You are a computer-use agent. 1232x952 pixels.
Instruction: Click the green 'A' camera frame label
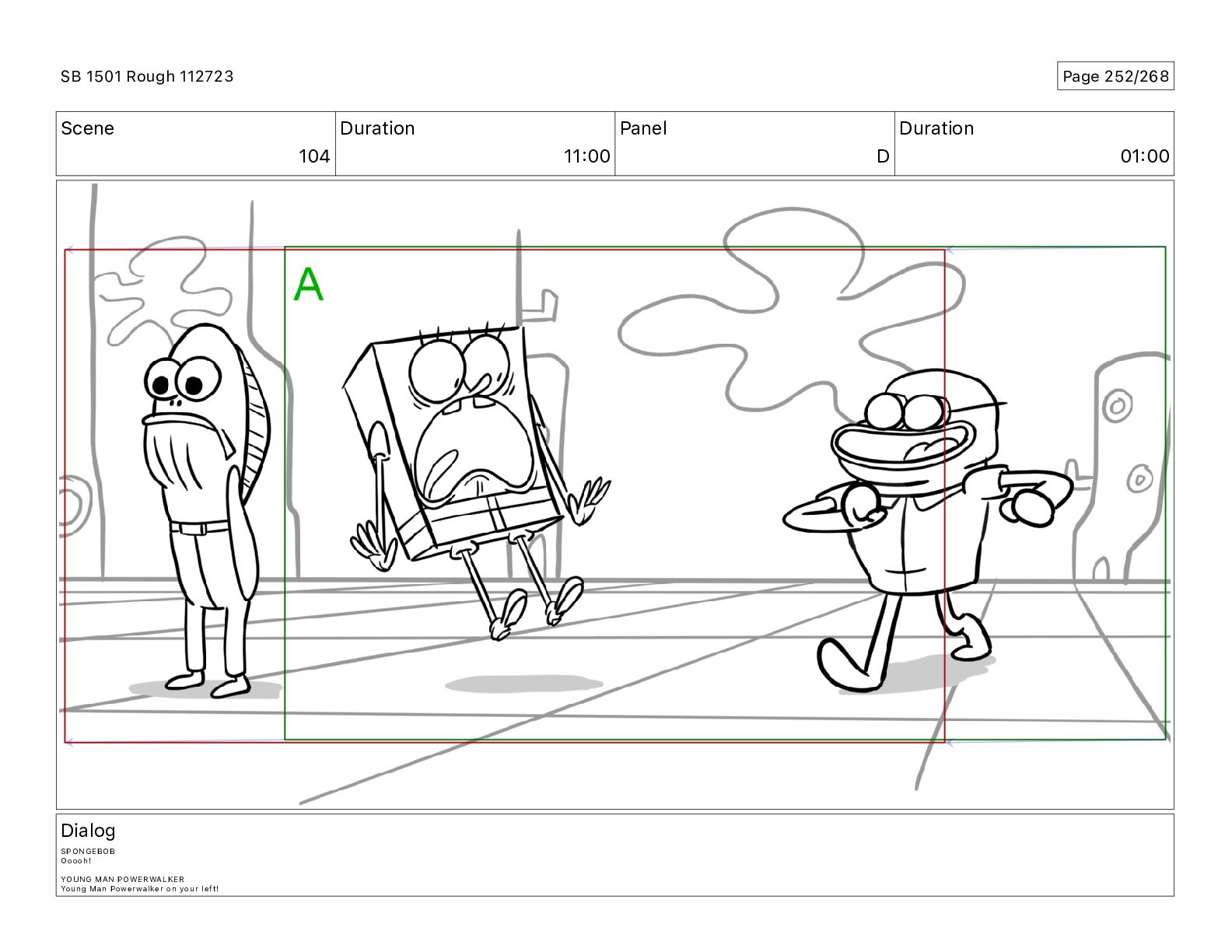click(309, 285)
